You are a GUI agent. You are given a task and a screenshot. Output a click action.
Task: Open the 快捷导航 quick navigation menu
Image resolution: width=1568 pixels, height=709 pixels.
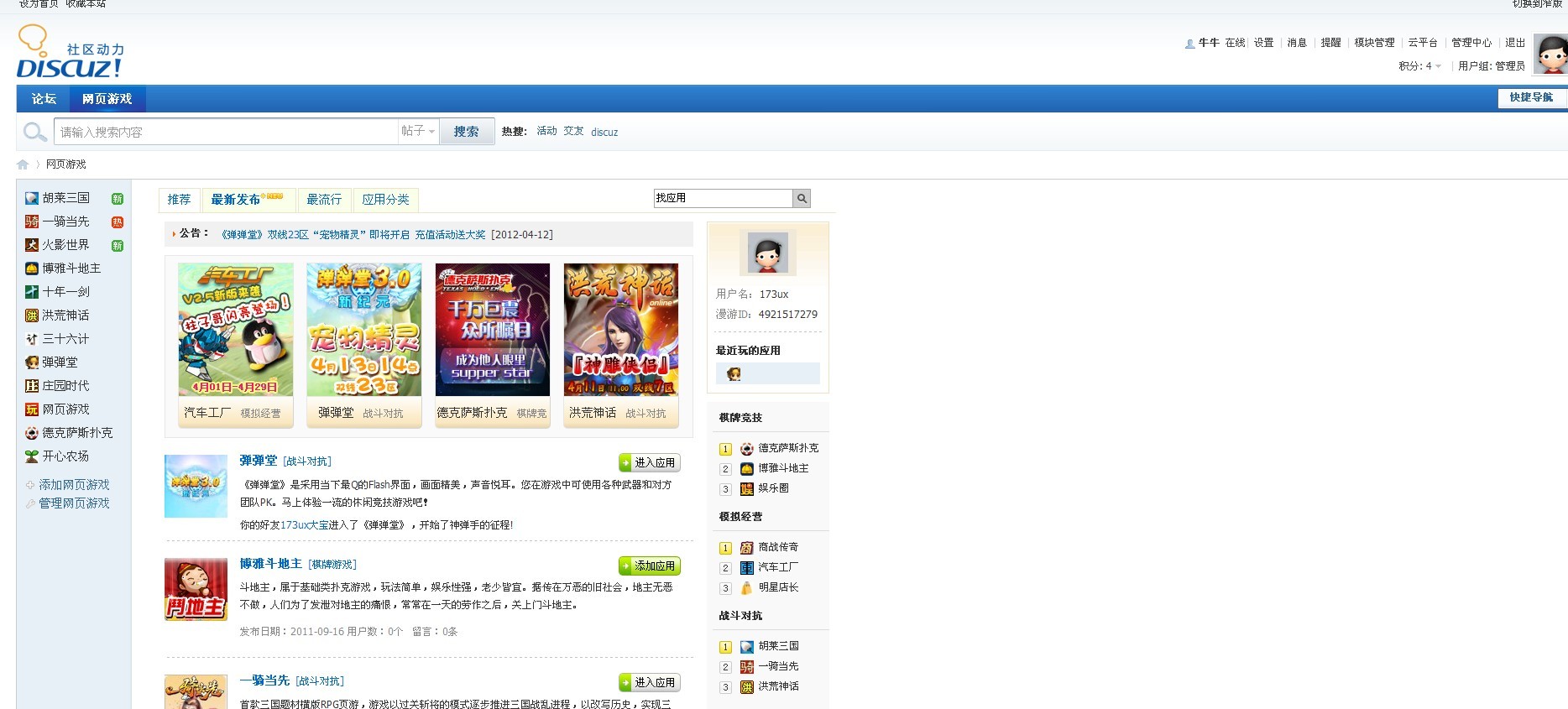pyautogui.click(x=1531, y=98)
